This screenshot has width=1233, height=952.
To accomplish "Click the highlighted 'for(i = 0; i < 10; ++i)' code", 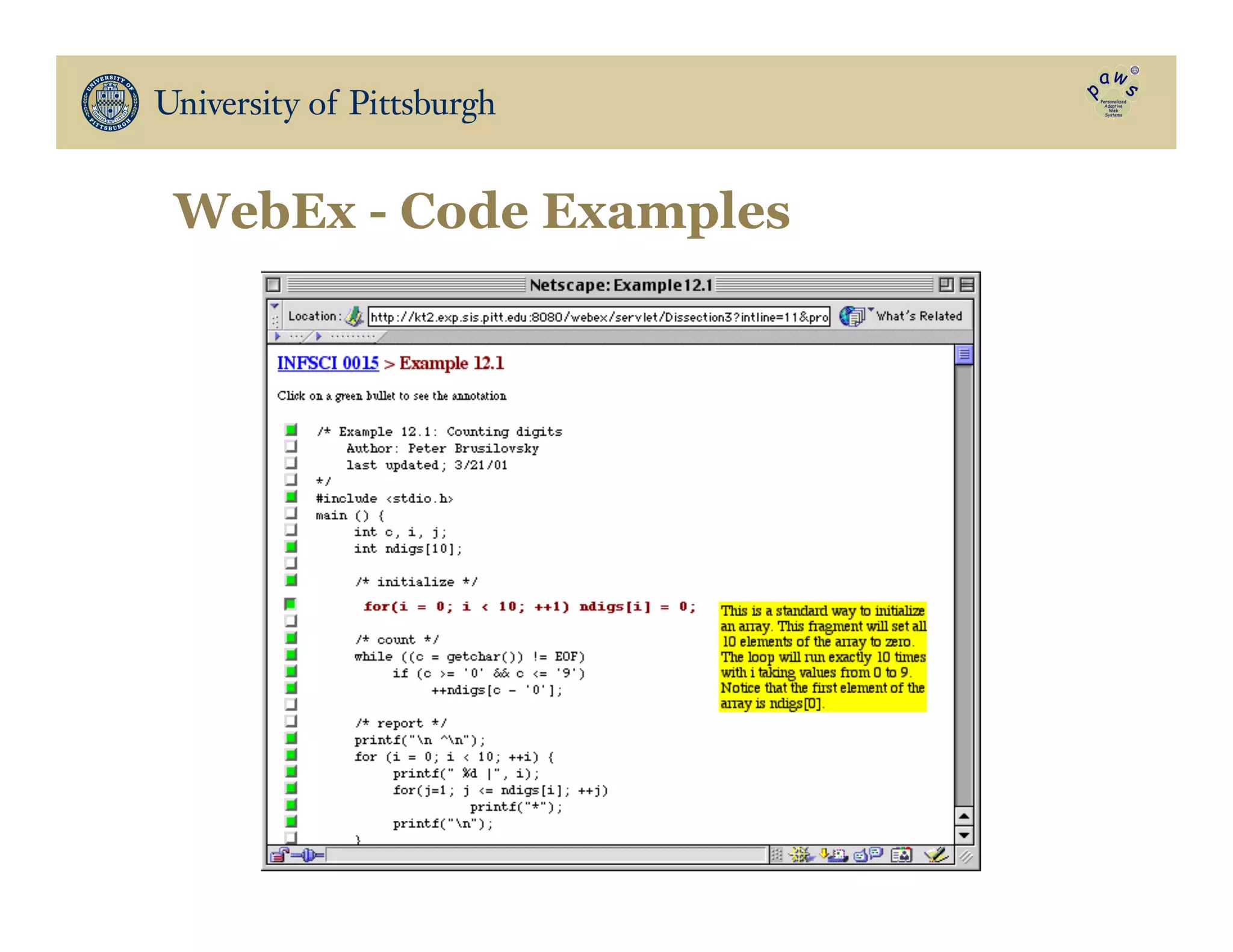I will (x=467, y=606).
